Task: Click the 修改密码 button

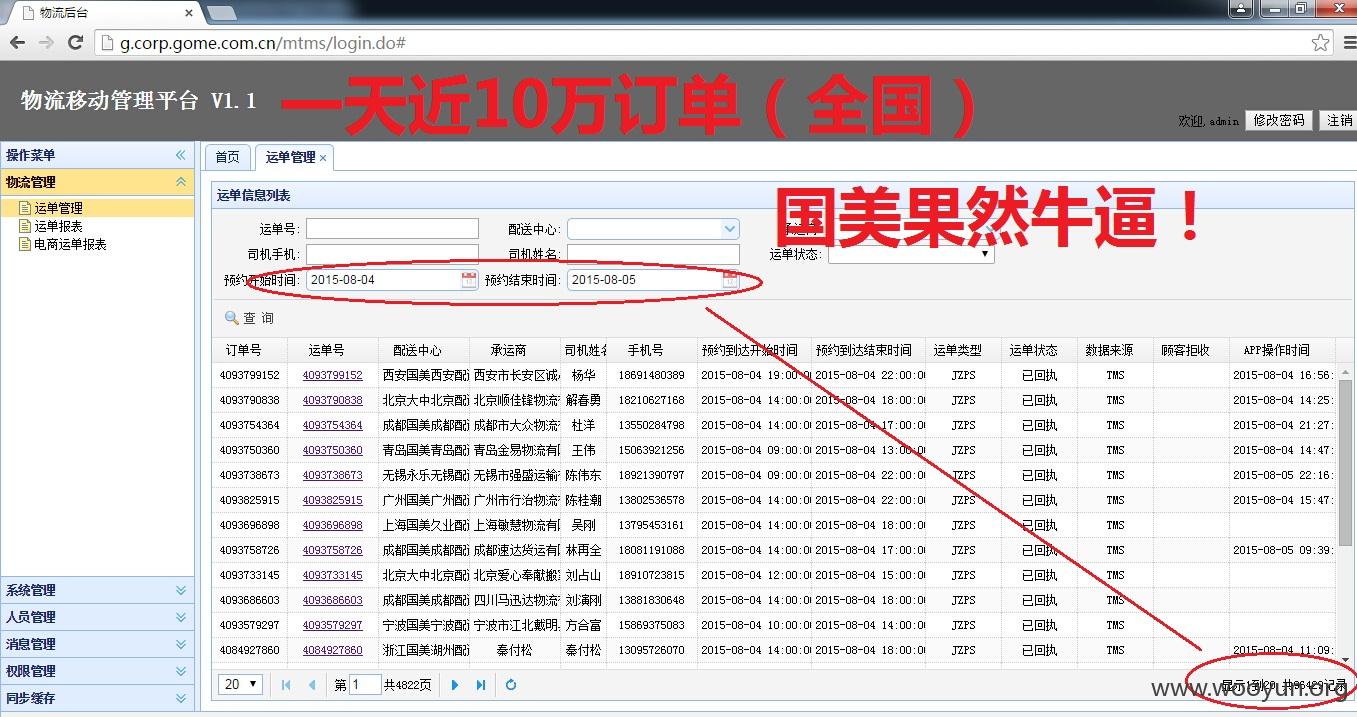Action: [1279, 120]
